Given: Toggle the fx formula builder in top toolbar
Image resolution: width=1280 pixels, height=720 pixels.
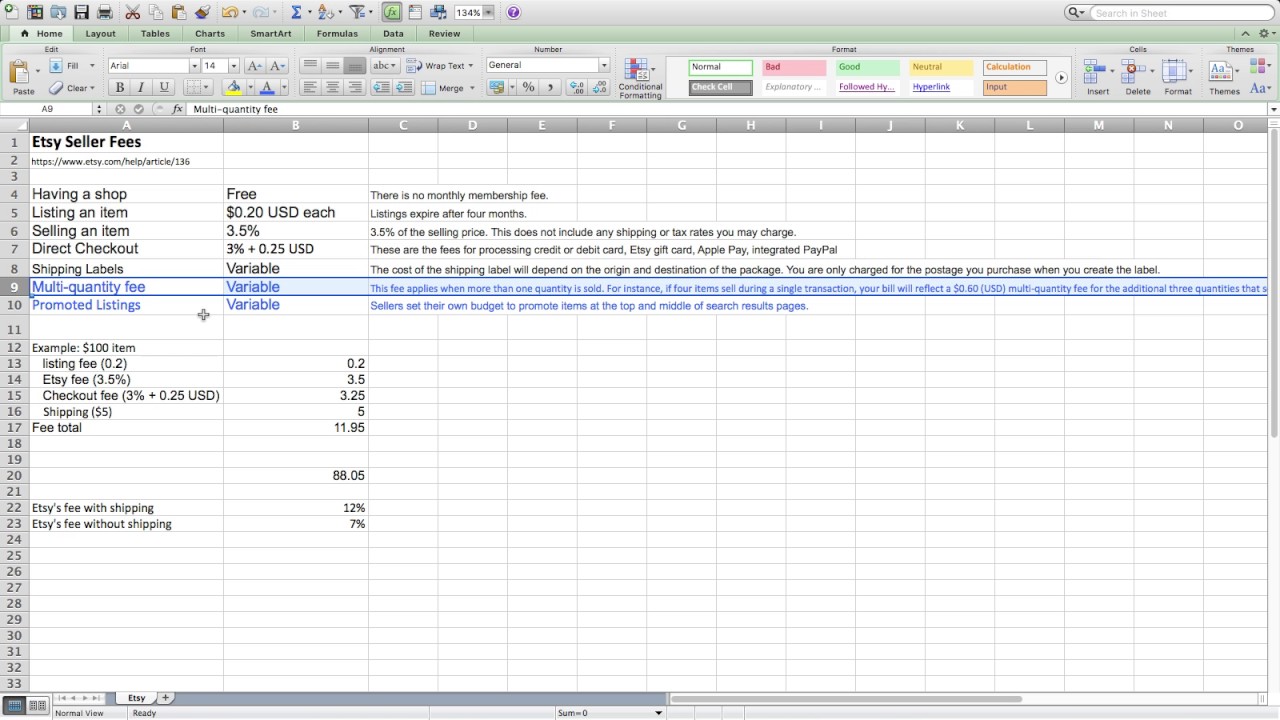Looking at the screenshot, I should tap(392, 13).
